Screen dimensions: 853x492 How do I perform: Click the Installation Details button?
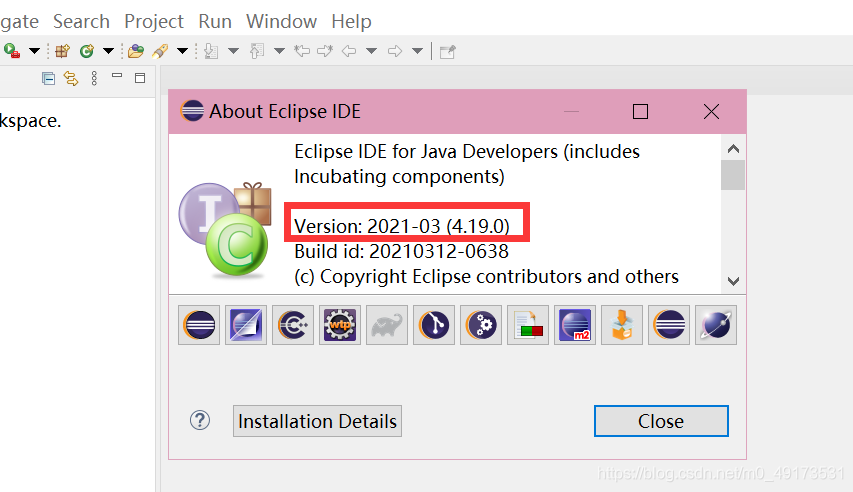coord(317,421)
